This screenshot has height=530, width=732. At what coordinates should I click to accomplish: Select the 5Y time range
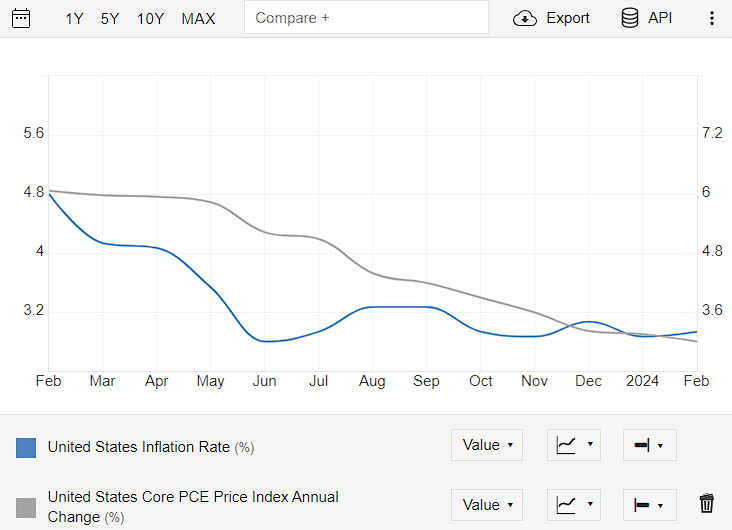(110, 19)
